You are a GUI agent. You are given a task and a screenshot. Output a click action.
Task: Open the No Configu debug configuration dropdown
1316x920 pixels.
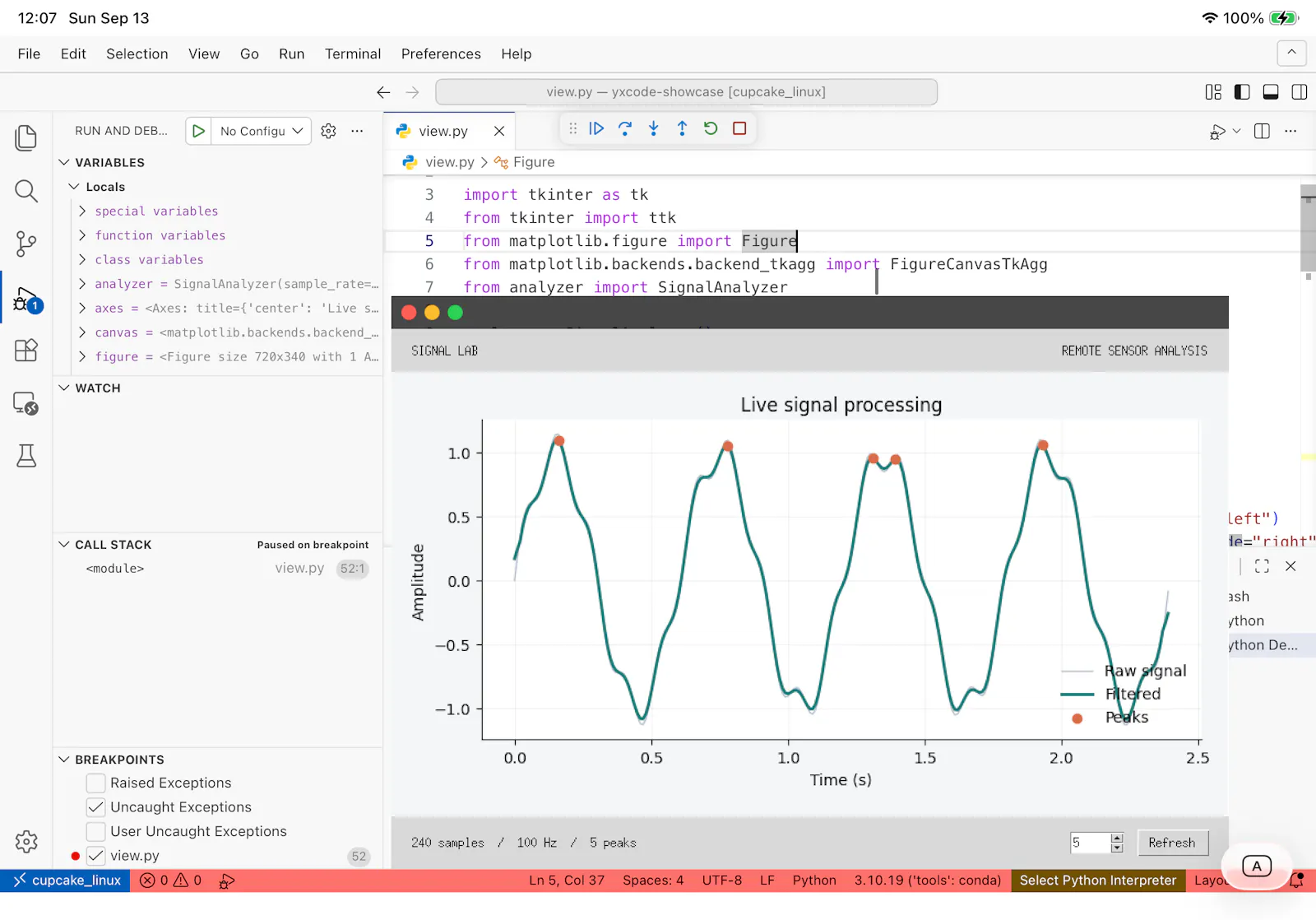pyautogui.click(x=262, y=131)
